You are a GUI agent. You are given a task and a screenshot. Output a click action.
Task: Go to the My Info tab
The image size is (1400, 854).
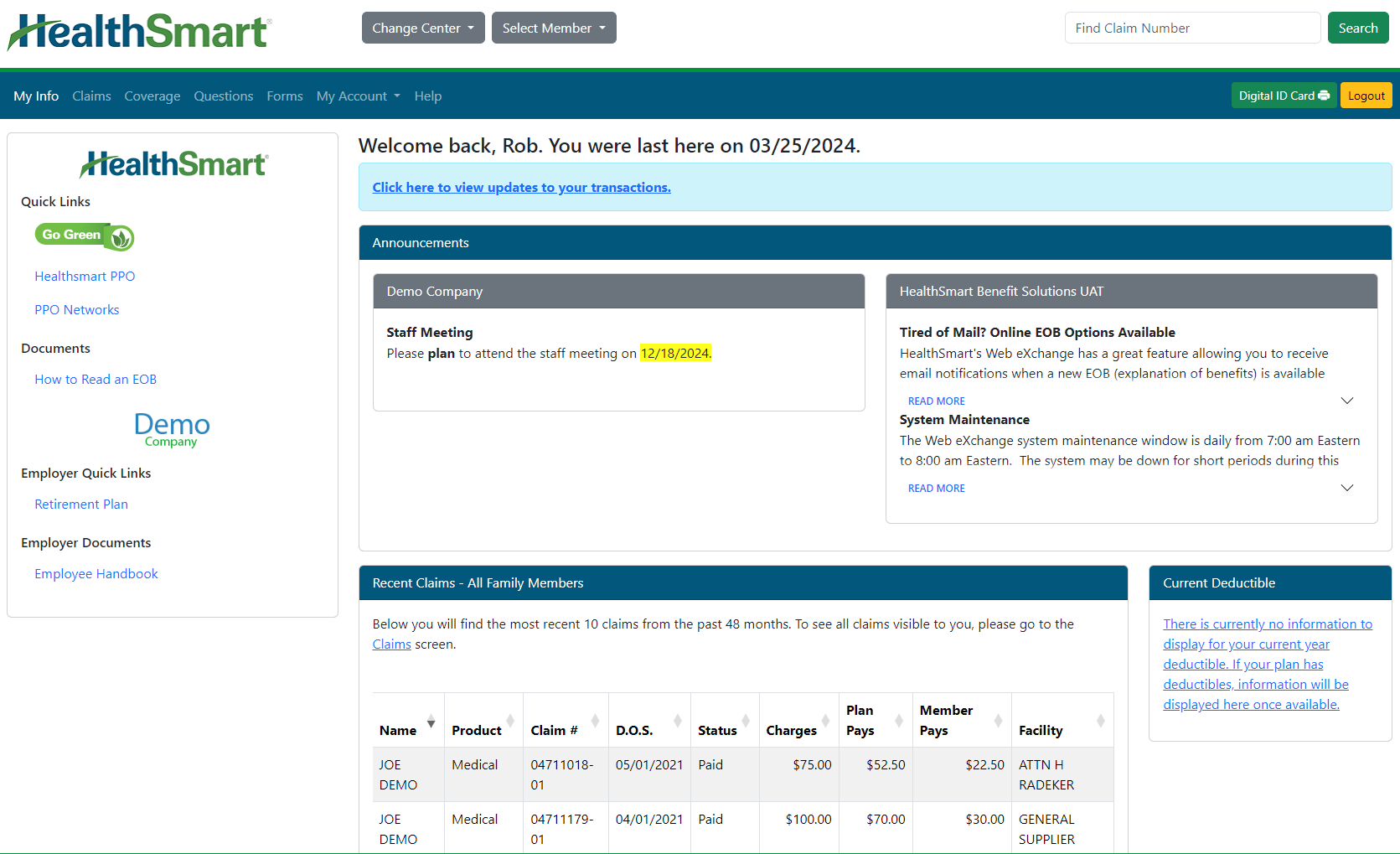(x=36, y=96)
